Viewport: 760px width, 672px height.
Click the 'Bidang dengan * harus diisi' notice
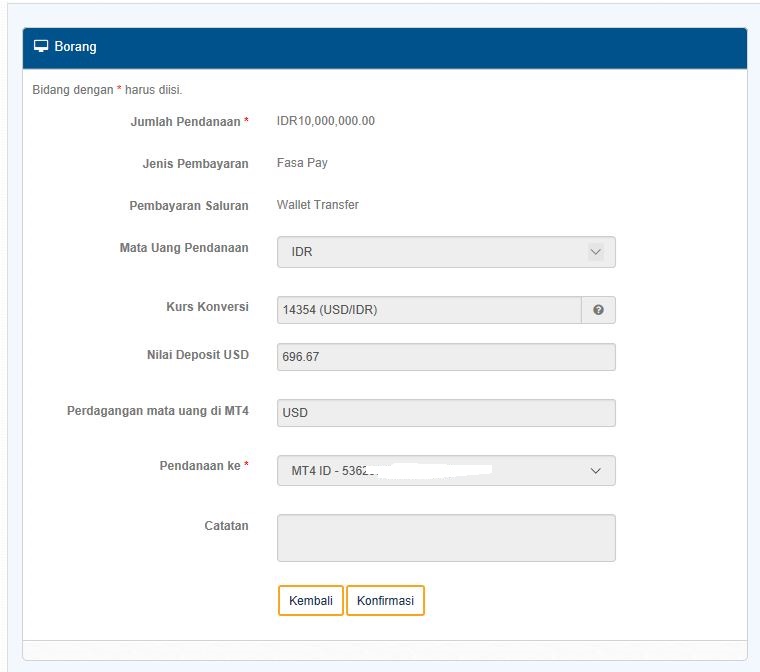(107, 90)
